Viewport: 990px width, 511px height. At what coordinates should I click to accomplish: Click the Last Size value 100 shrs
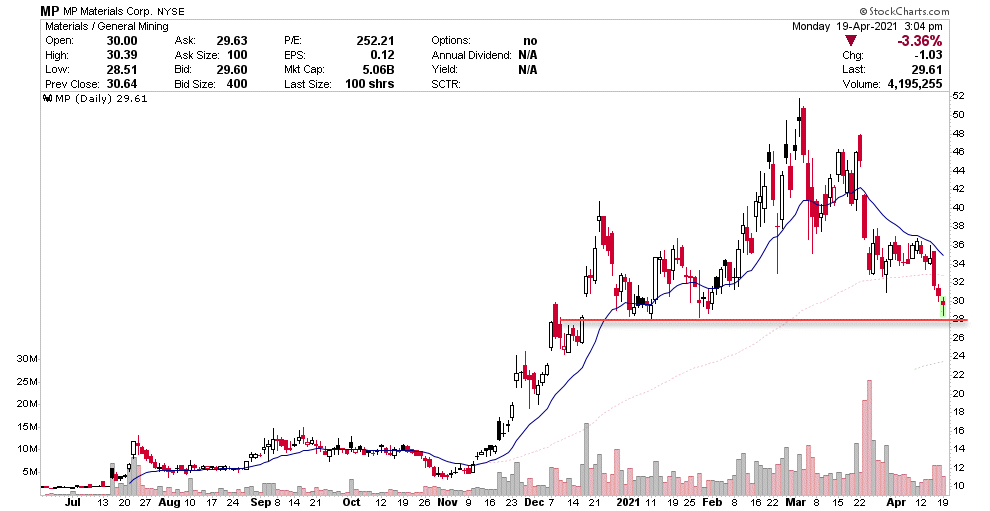tap(369, 84)
